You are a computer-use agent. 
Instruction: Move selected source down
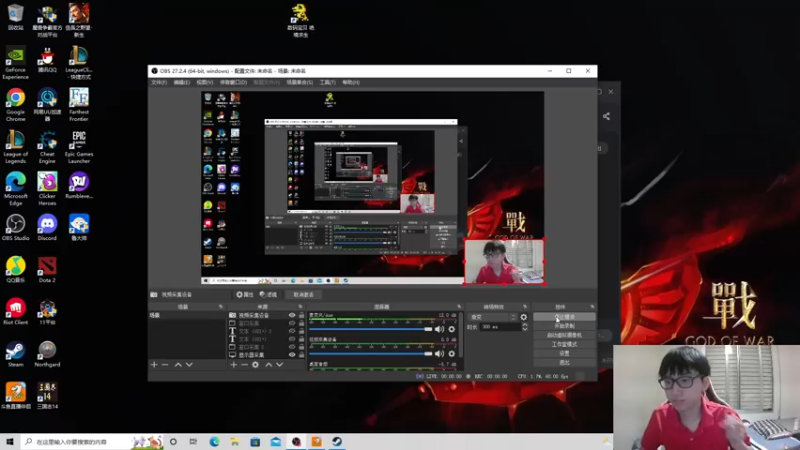click(280, 365)
